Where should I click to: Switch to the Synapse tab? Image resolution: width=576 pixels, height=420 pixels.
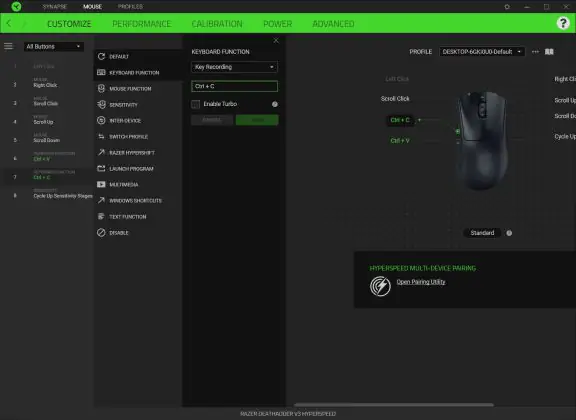(x=54, y=7)
